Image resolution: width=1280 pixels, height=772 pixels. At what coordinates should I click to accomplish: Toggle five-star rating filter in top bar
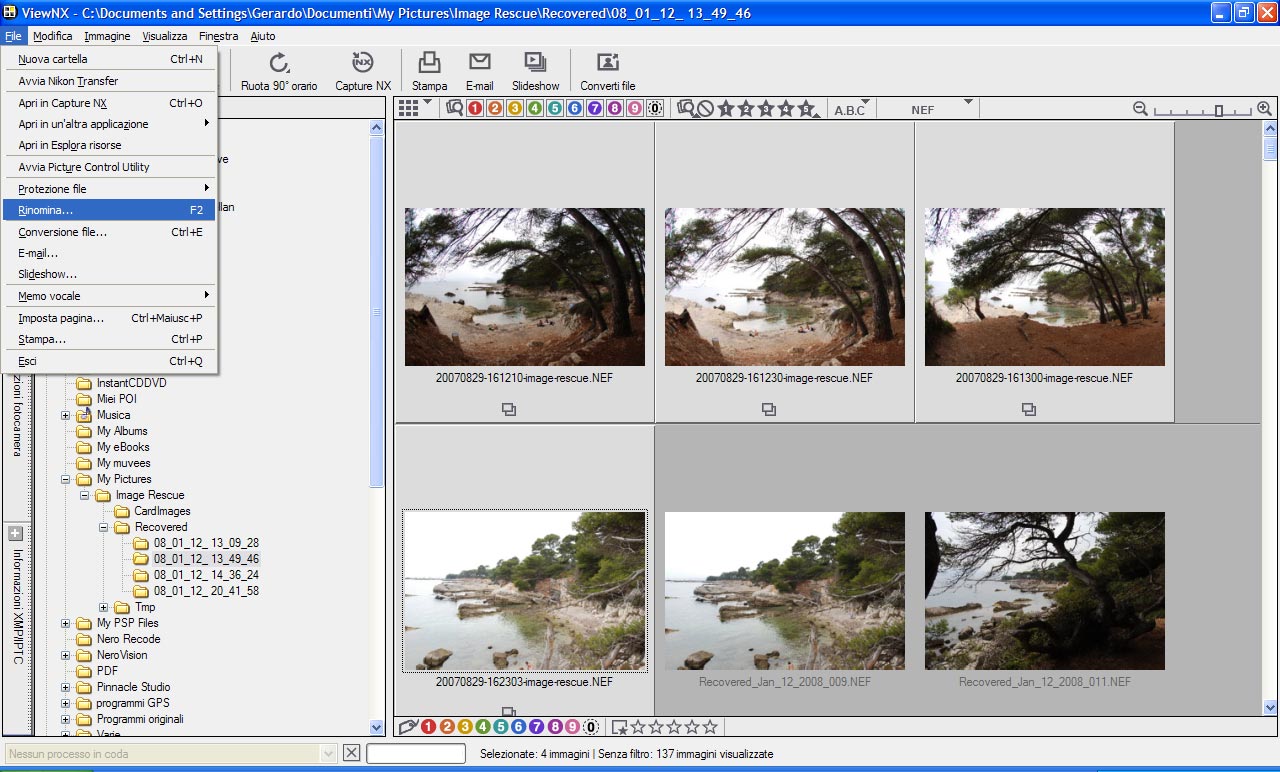tap(807, 109)
